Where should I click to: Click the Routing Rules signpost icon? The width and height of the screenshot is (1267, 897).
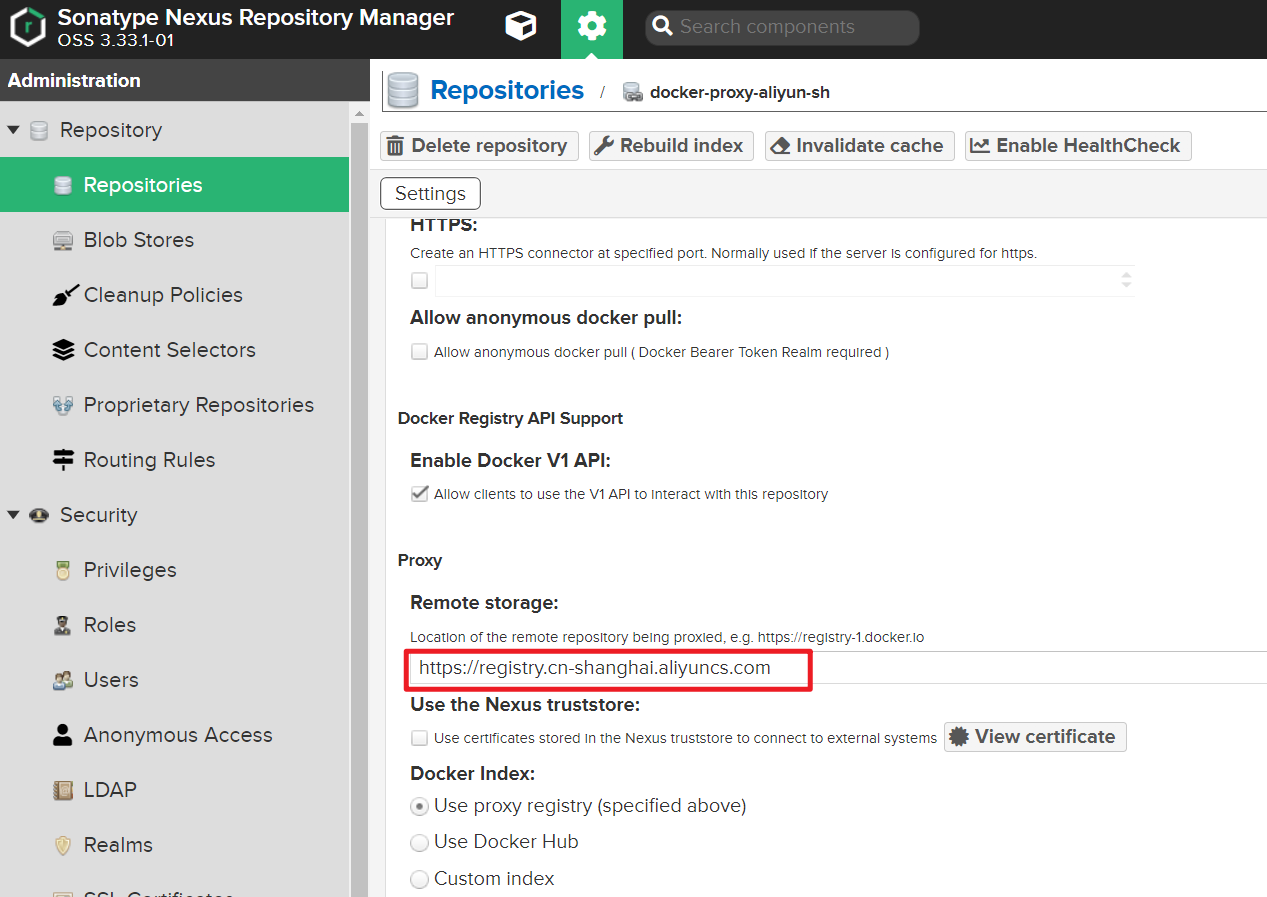(63, 460)
